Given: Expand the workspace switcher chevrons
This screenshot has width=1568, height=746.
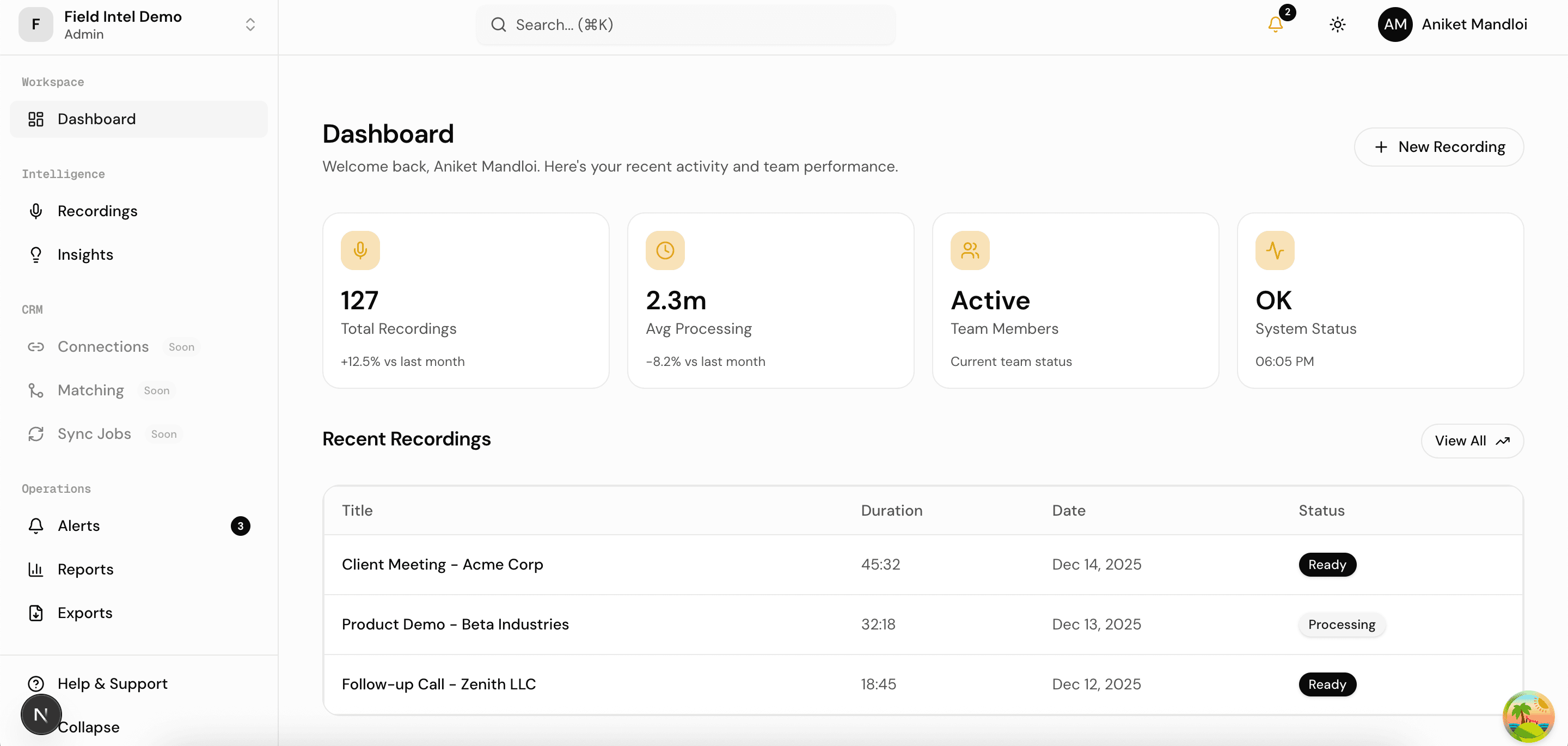Looking at the screenshot, I should pyautogui.click(x=250, y=25).
